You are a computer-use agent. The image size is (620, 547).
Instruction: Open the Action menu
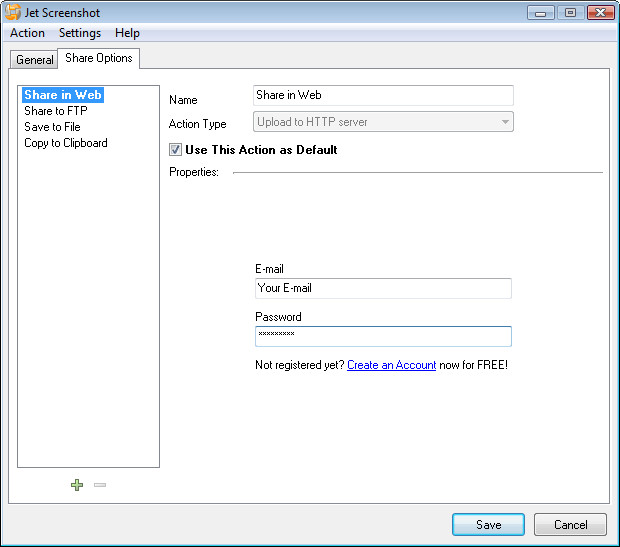(x=27, y=33)
